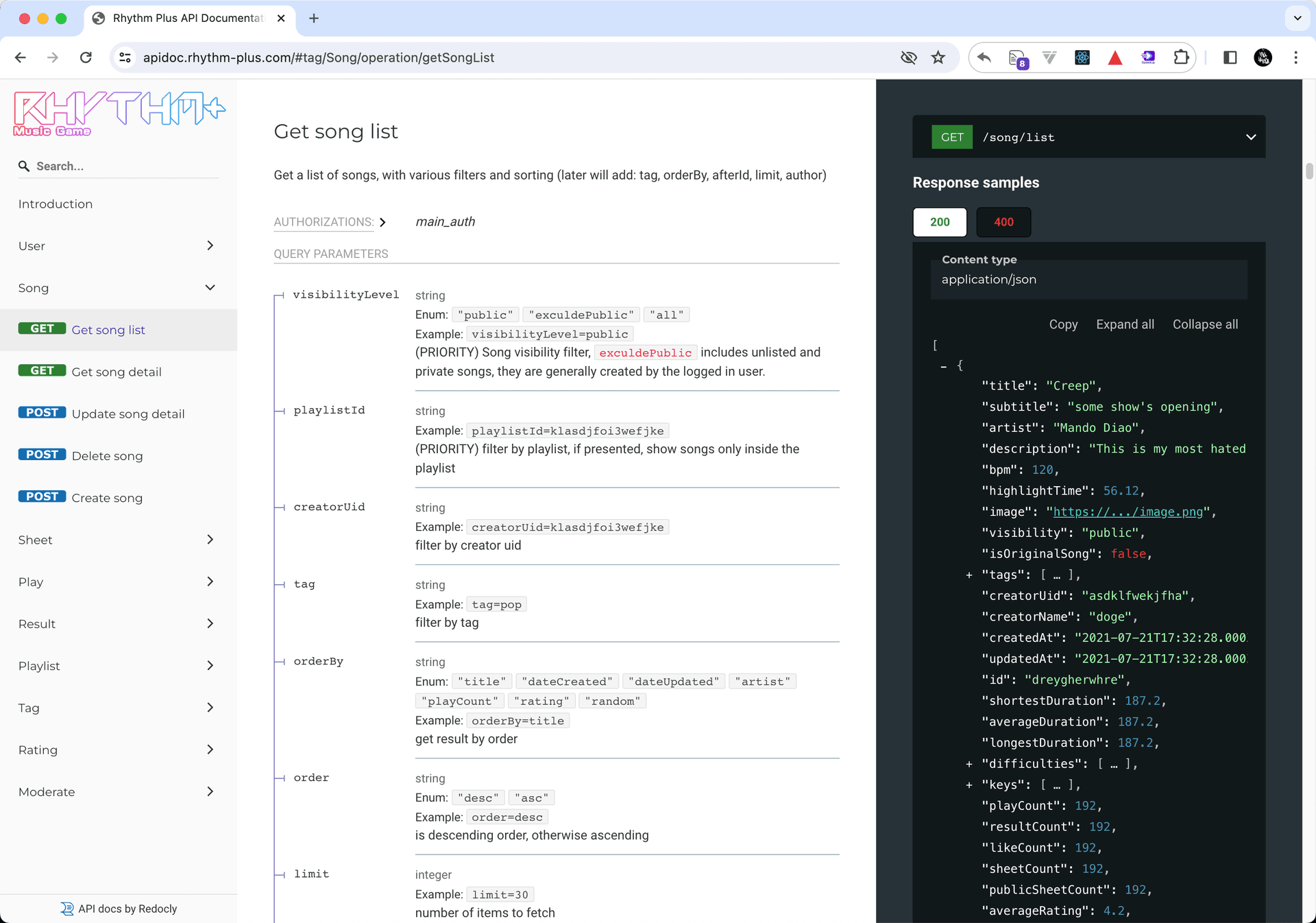Expand the AUTHORIZATIONS details
The width and height of the screenshot is (1316, 923).
pos(330,222)
